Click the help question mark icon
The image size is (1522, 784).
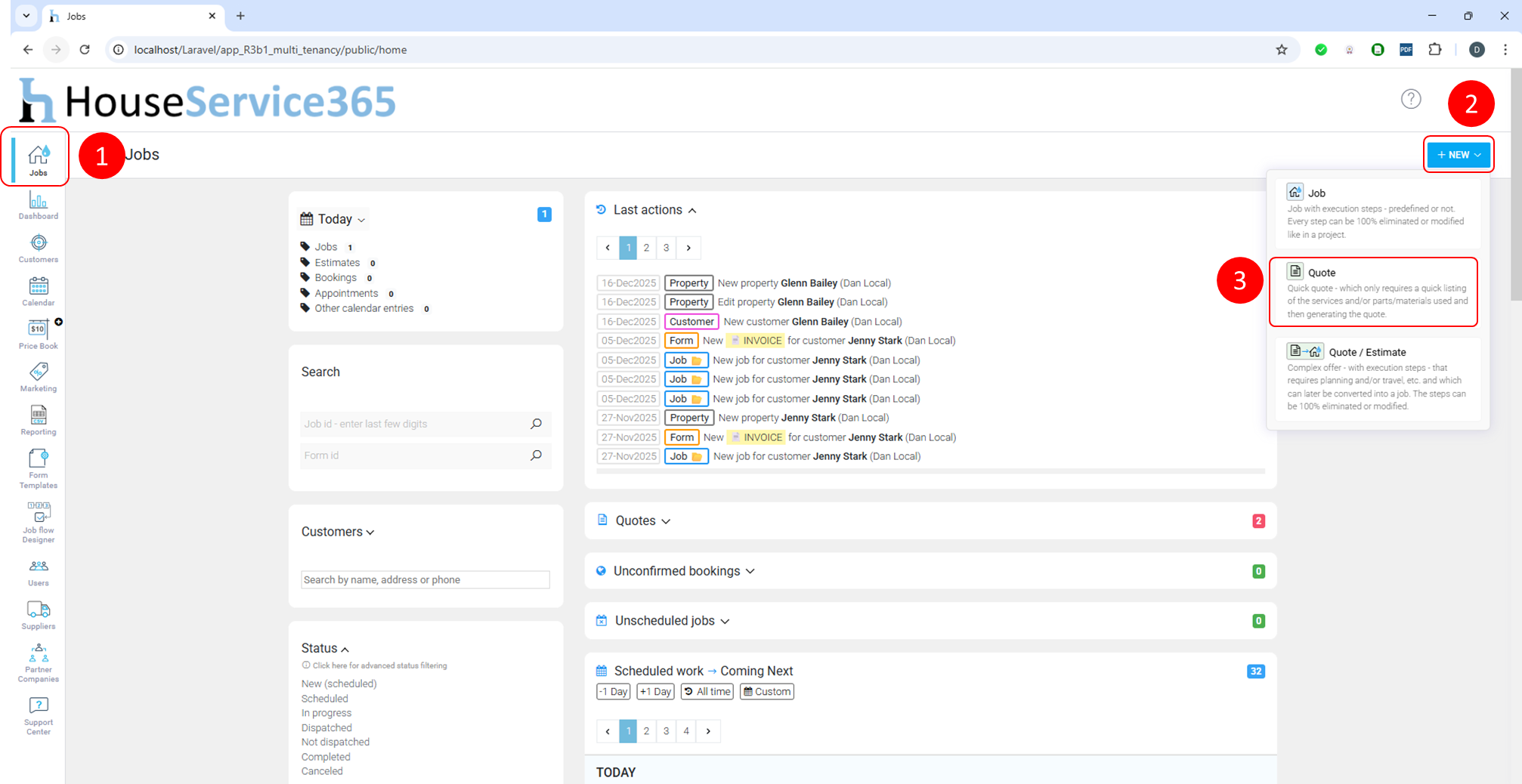(x=1410, y=99)
